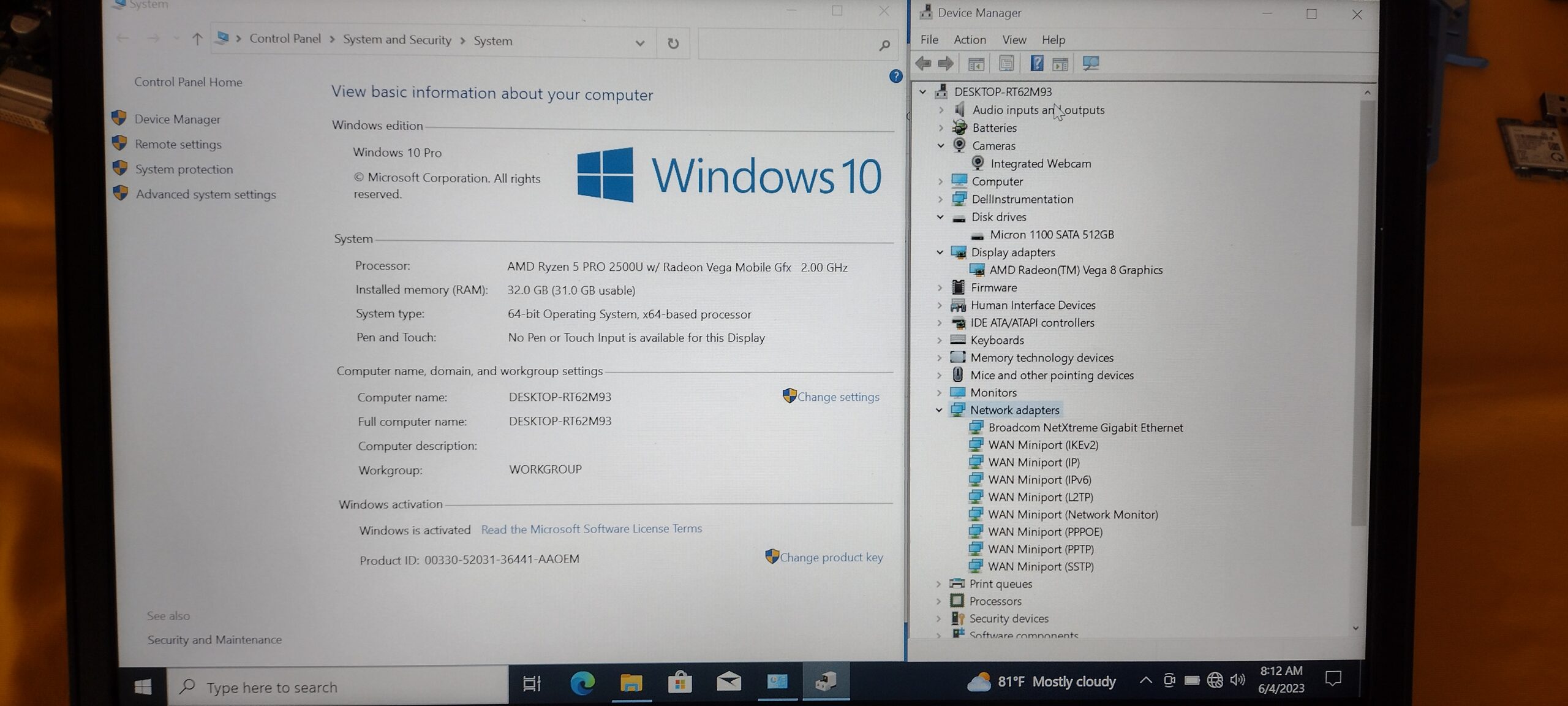This screenshot has height=706, width=1568.
Task: Select Micron 1100 SATA 512GB disk
Action: 1052,235
